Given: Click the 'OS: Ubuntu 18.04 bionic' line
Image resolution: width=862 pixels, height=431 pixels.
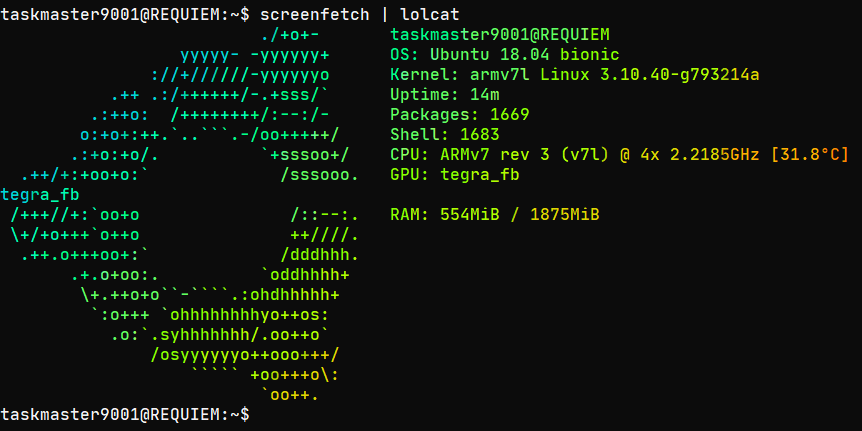Looking at the screenshot, I should [505, 55].
